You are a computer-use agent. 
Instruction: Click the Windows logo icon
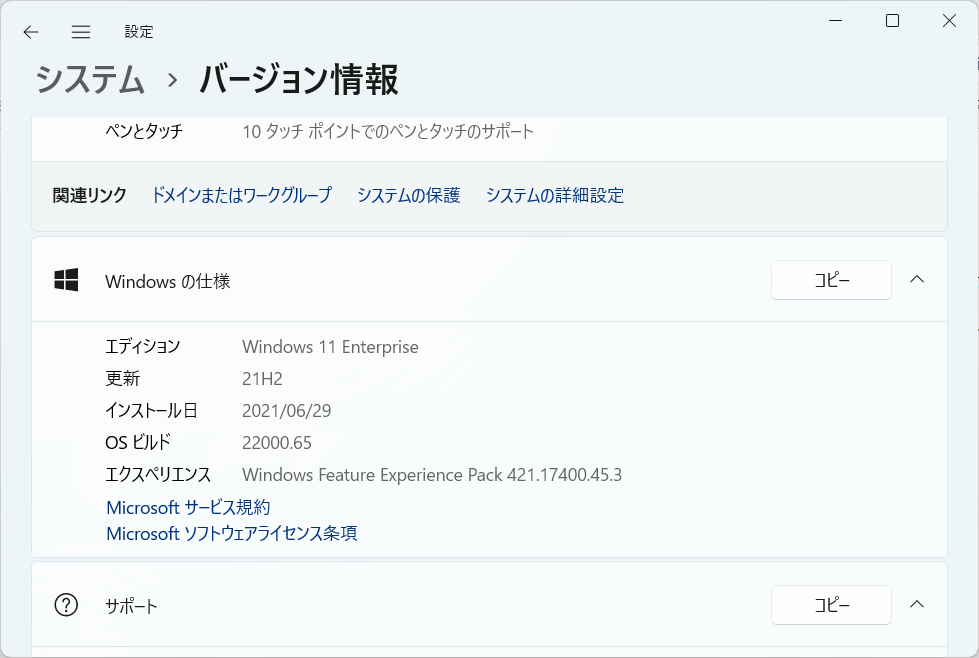66,280
